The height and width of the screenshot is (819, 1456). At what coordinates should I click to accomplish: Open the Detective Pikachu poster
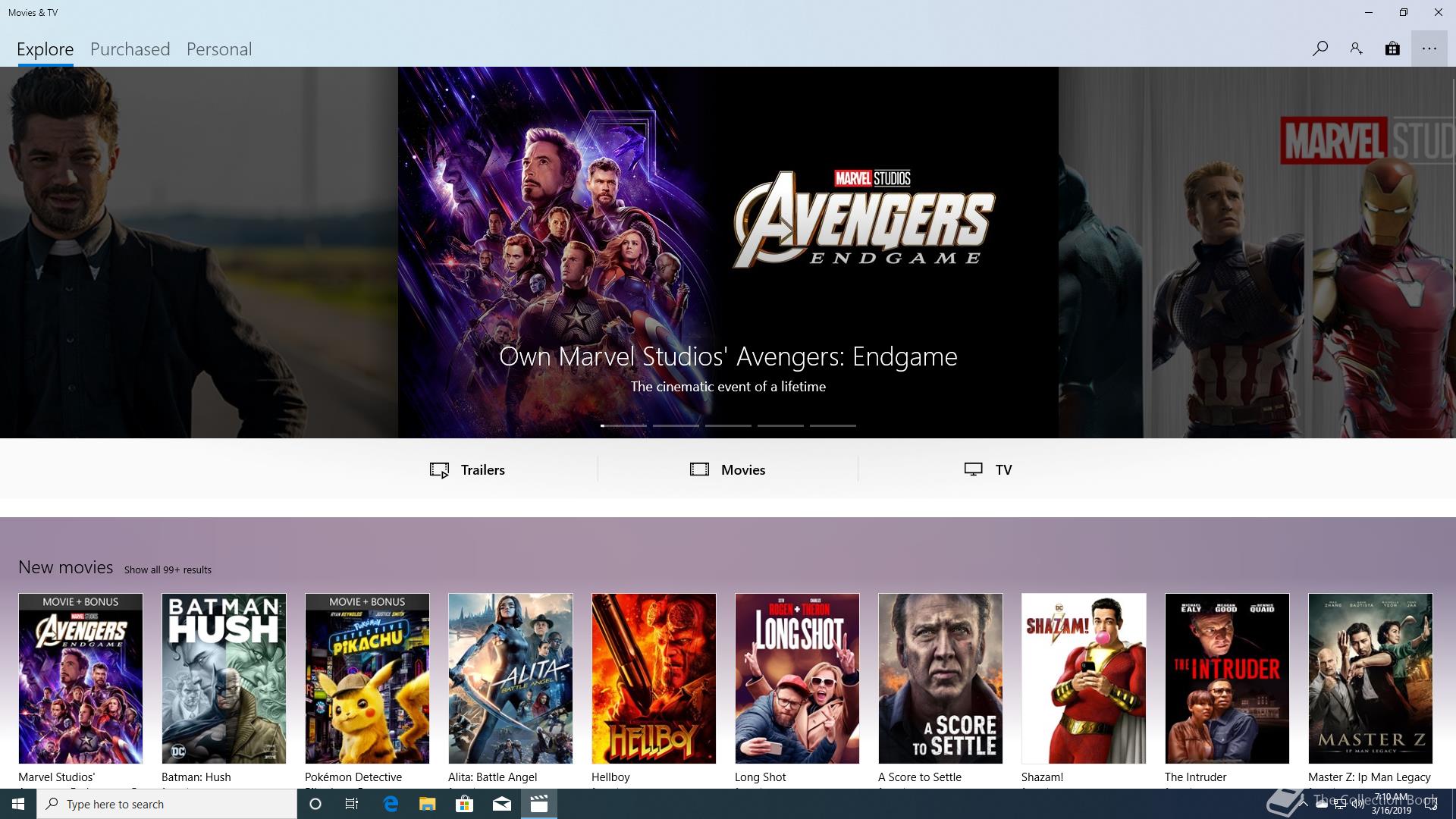(x=367, y=679)
